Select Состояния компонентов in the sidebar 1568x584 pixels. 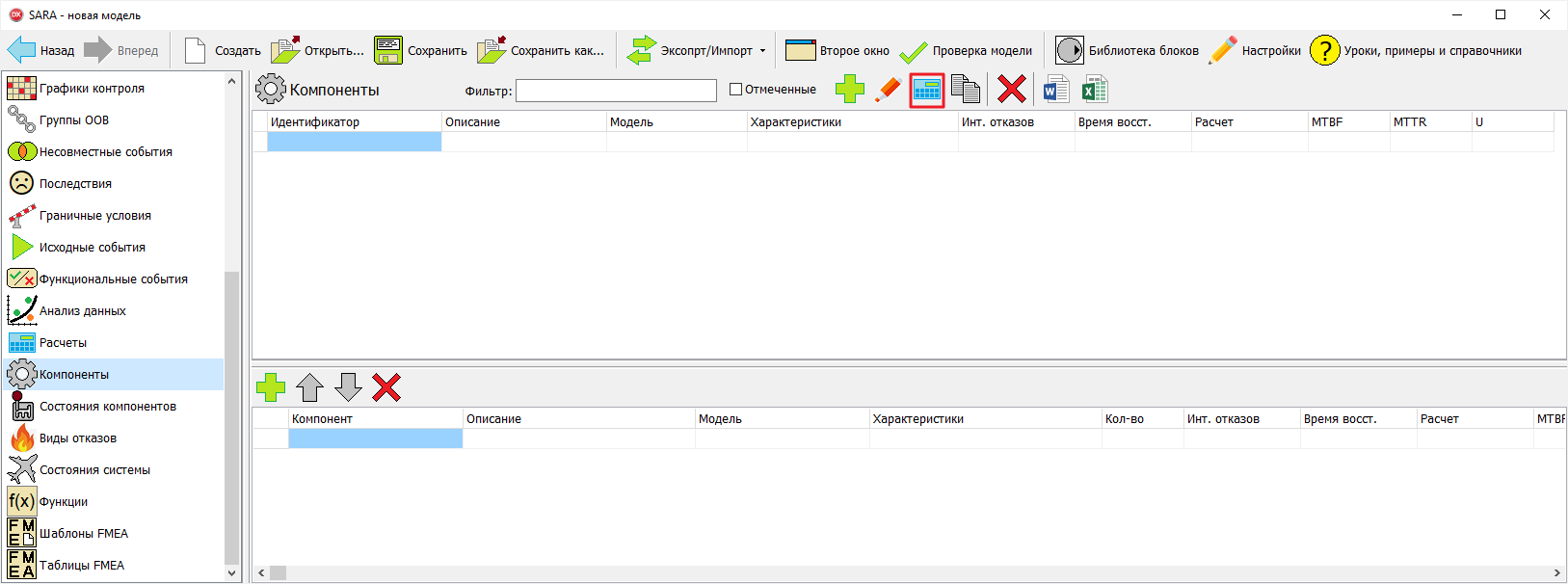(107, 407)
